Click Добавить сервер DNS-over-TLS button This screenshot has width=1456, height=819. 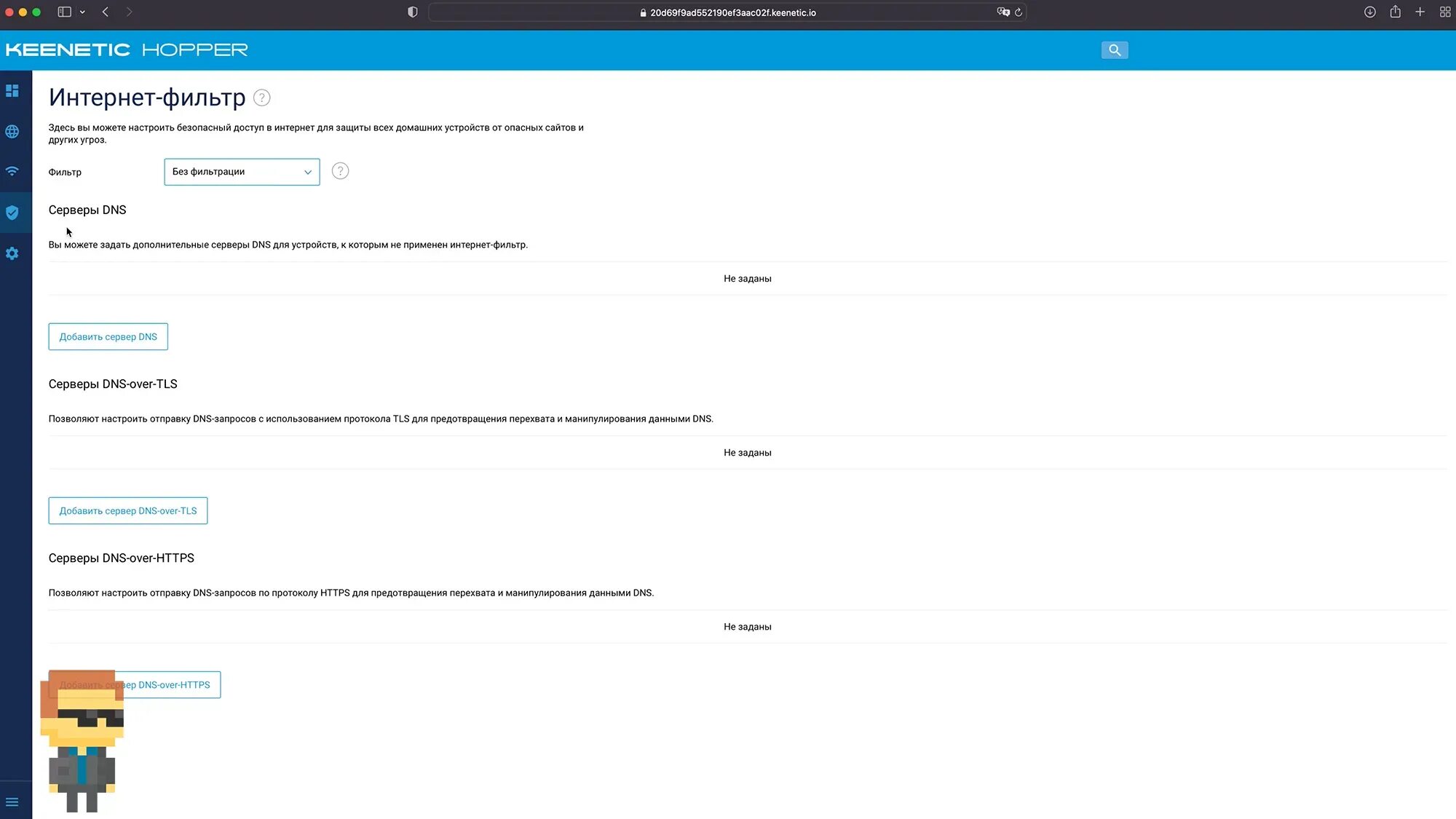128,511
